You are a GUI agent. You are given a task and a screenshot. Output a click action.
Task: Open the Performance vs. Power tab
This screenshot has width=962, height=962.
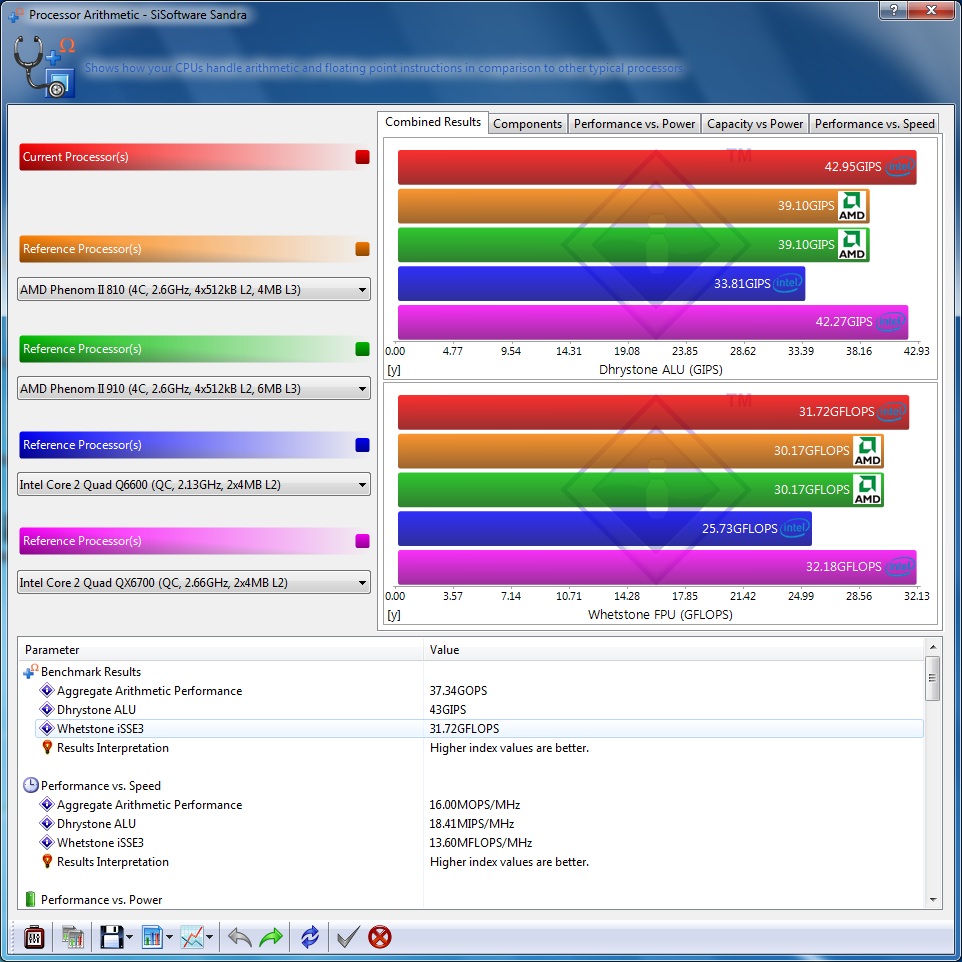[x=634, y=124]
